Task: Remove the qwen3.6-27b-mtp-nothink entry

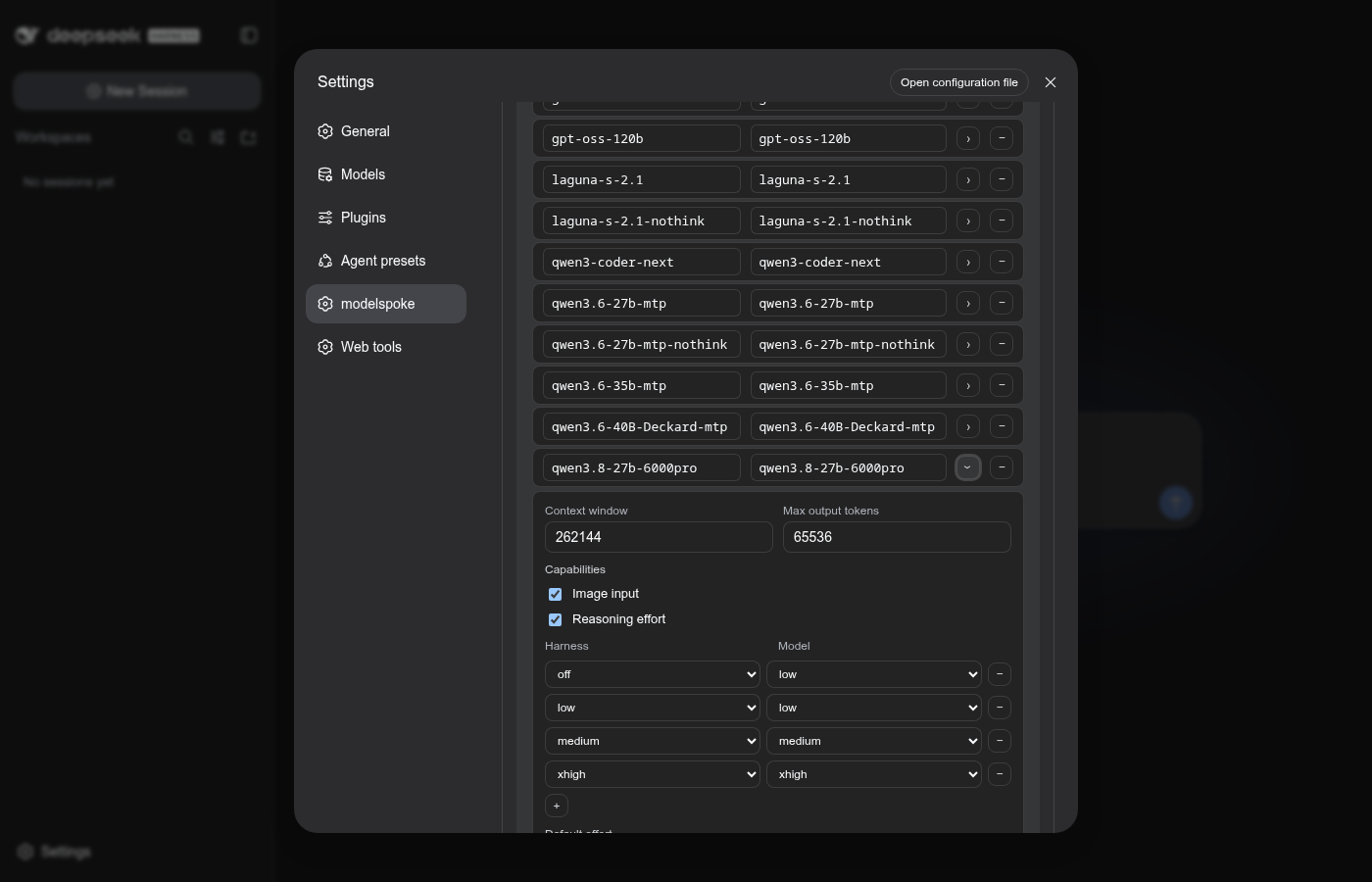Action: click(x=1002, y=345)
